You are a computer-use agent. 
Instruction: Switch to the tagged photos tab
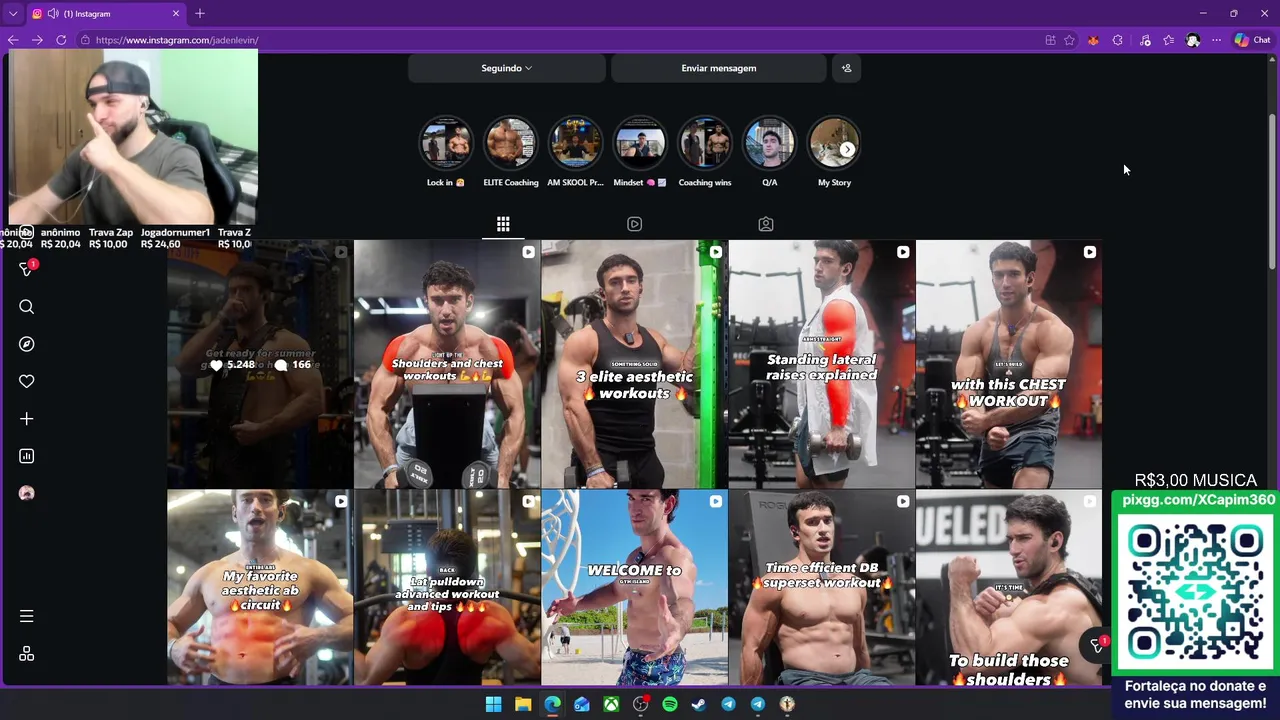coord(765,224)
